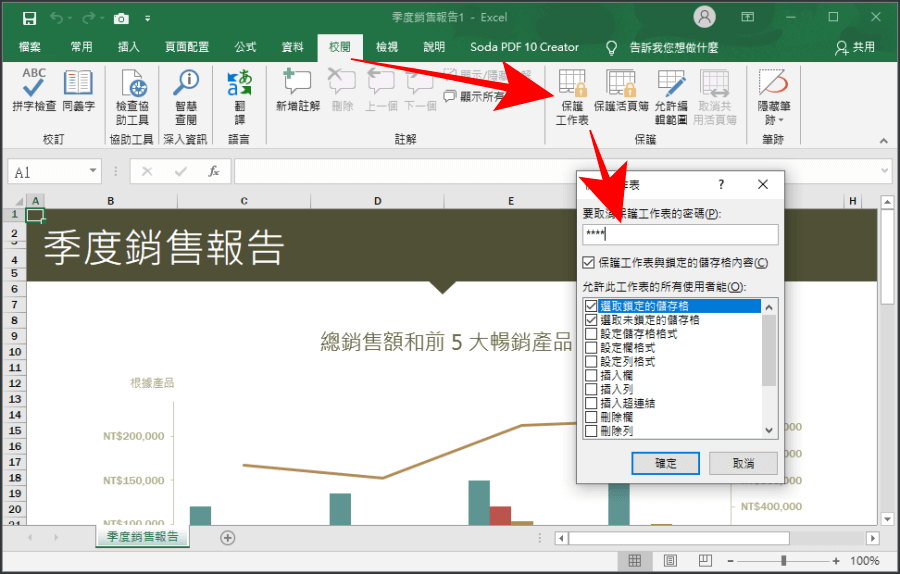The image size is (900, 574).
Task: Click 取消 cancel button in dialog
Action: point(743,463)
